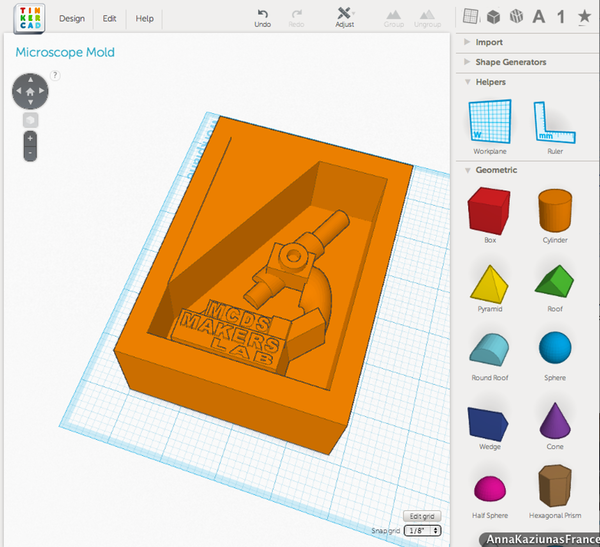Pick the Ruler helper
Screen dimensions: 600x547
pyautogui.click(x=555, y=127)
